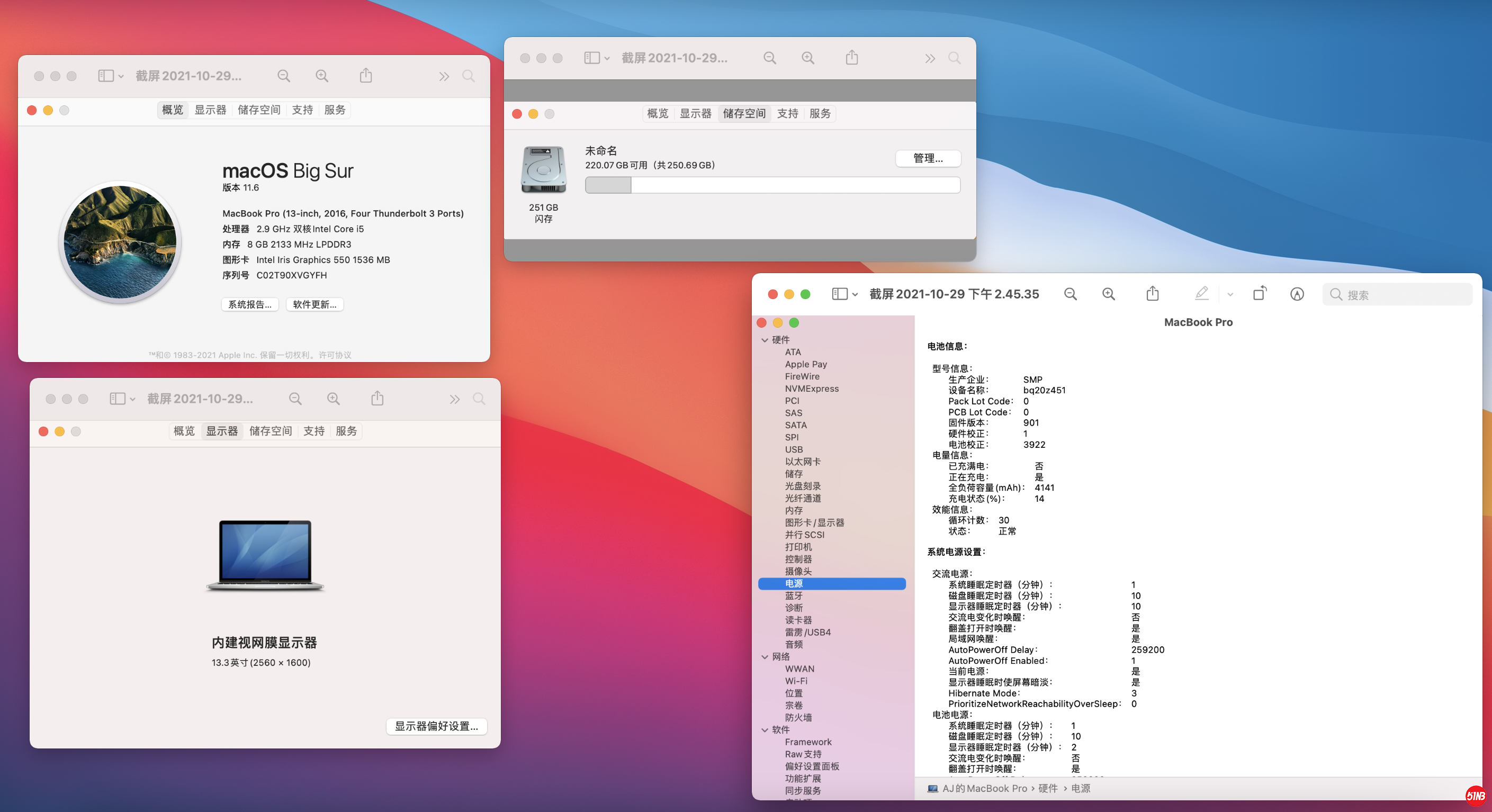Image resolution: width=1492 pixels, height=812 pixels.
Task: Click the serial number C02T90XVGYFH
Action: tap(292, 275)
